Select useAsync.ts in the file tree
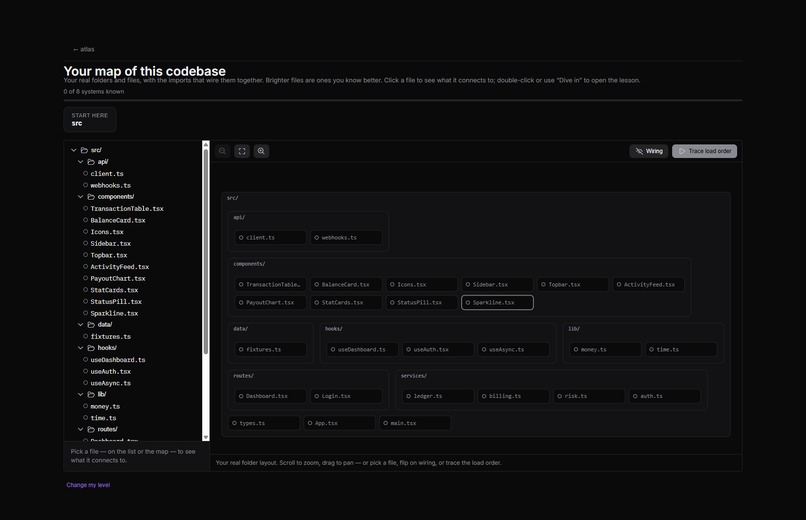Viewport: 806px width, 520px height. (111, 383)
